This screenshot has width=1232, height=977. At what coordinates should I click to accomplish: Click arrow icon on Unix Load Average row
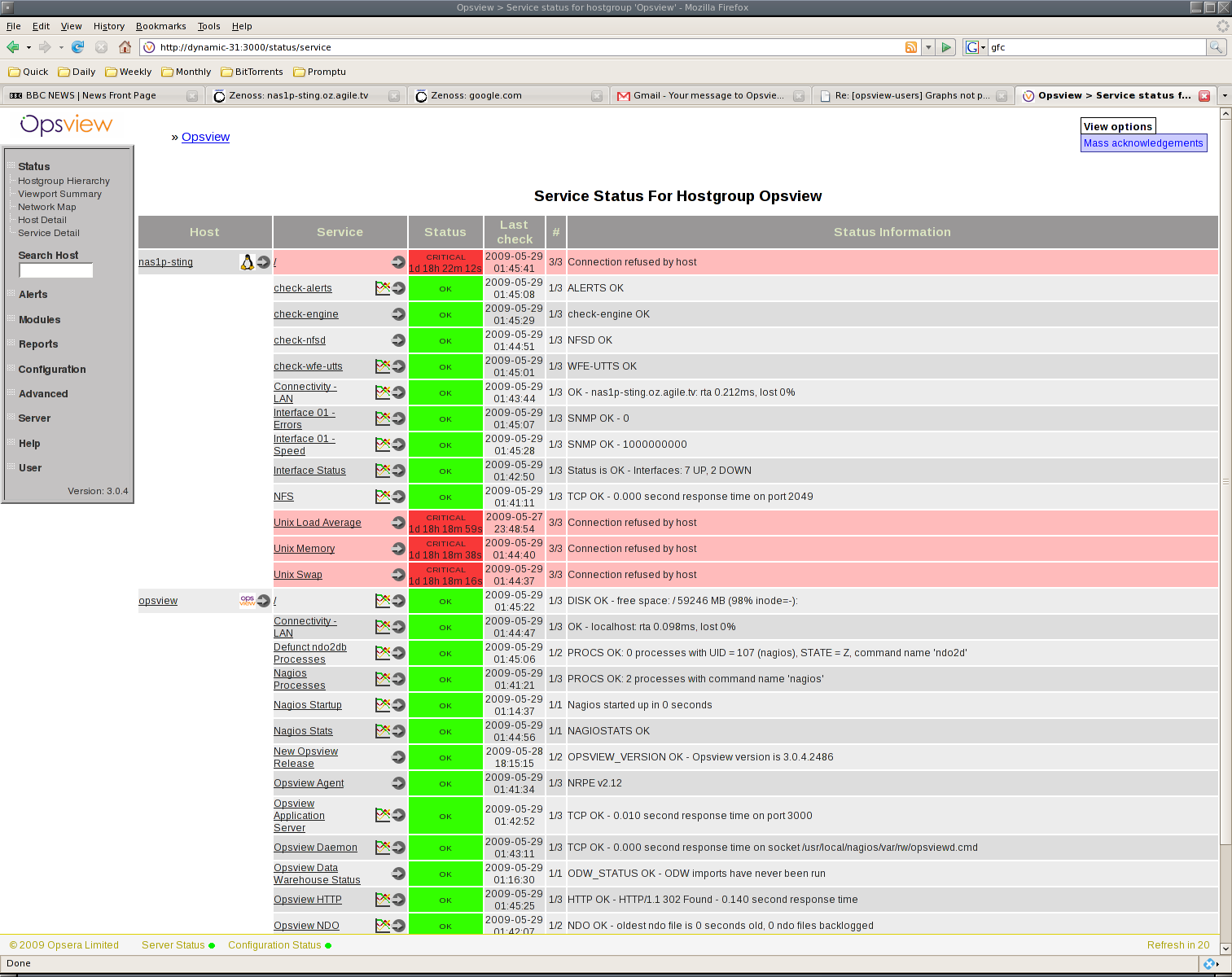398,523
